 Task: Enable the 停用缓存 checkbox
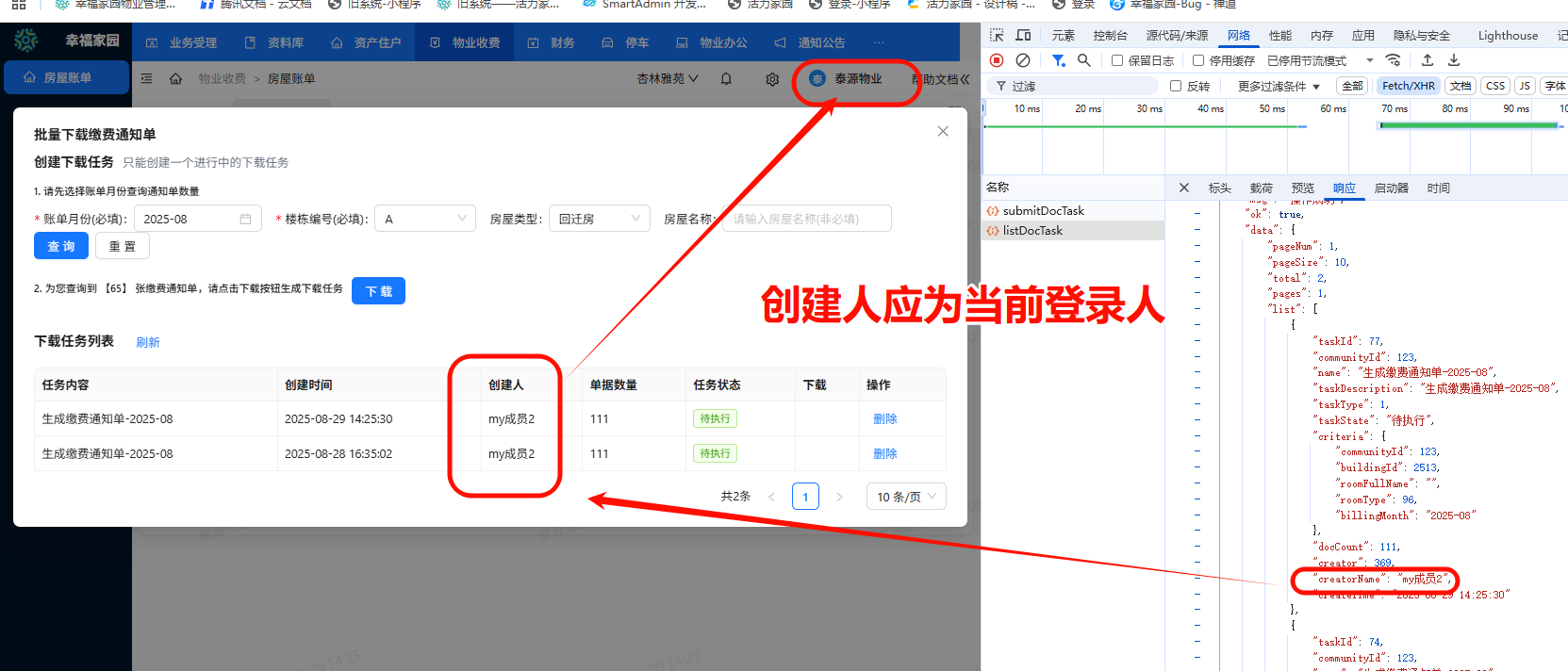click(x=1198, y=60)
